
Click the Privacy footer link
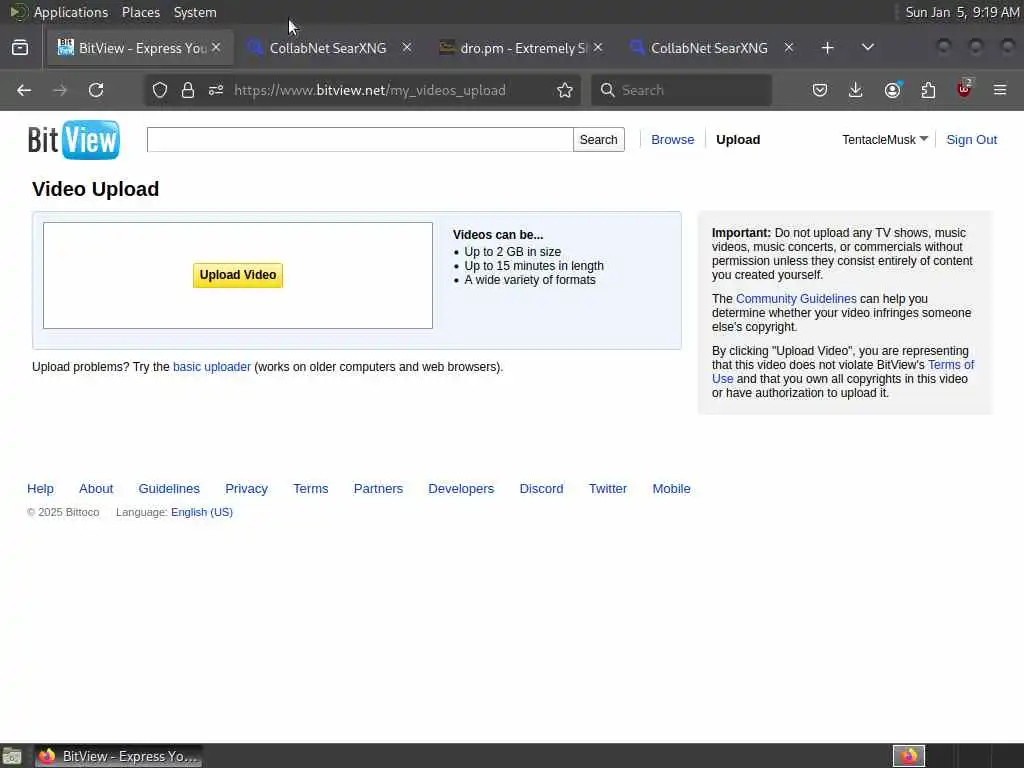tap(246, 488)
